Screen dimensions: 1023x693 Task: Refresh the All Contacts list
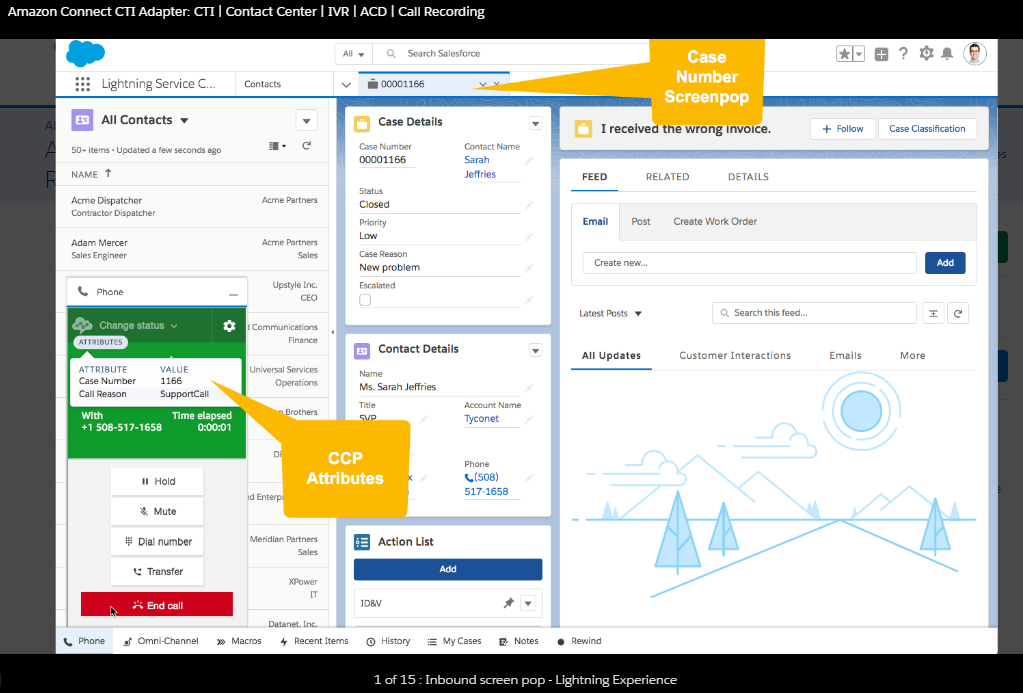pos(307,146)
